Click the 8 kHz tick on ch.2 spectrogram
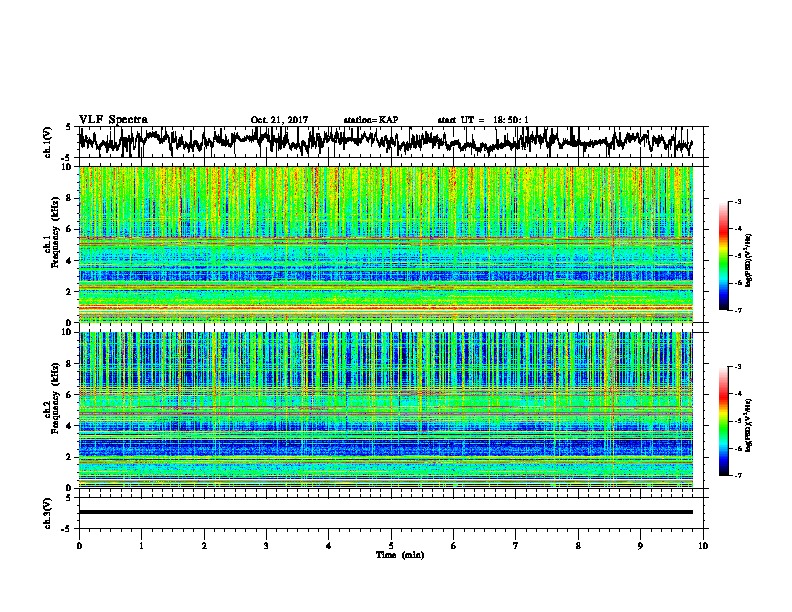The height and width of the screenshot is (612, 792). point(69,364)
